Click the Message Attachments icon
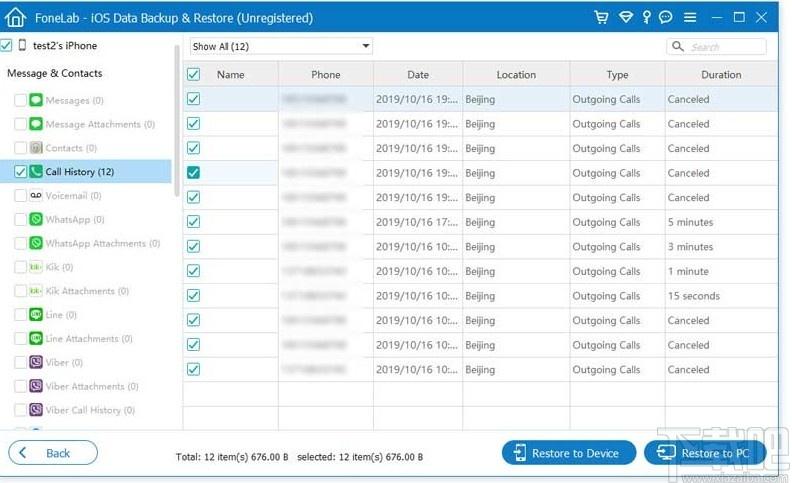Screen dimensions: 792x483 click(36, 124)
